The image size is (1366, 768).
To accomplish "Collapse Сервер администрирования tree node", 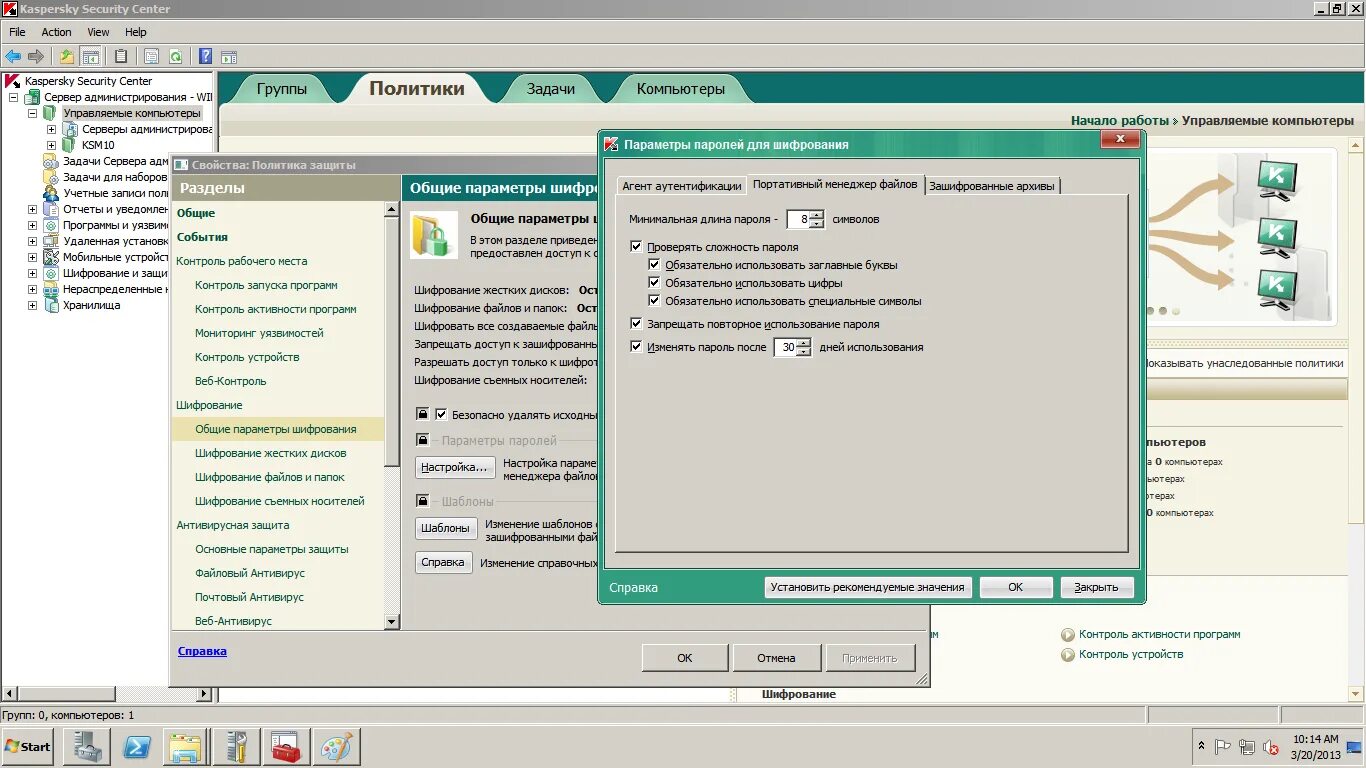I will [14, 97].
